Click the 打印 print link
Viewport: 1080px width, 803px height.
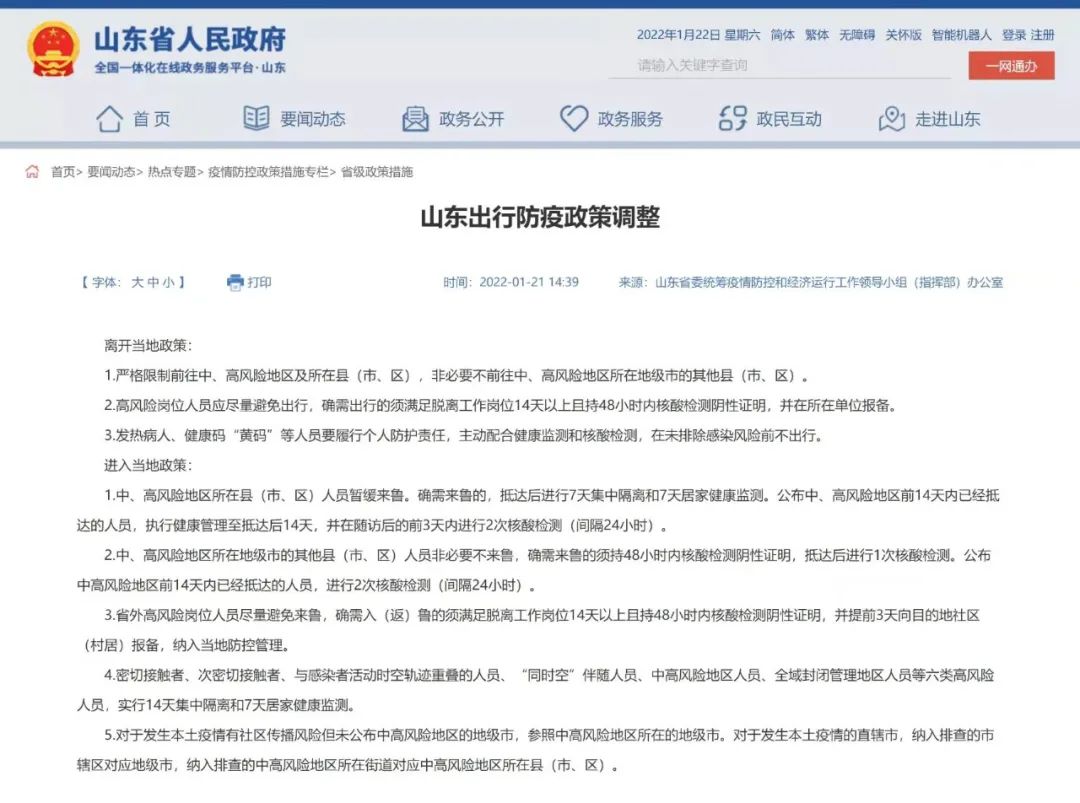click(259, 282)
